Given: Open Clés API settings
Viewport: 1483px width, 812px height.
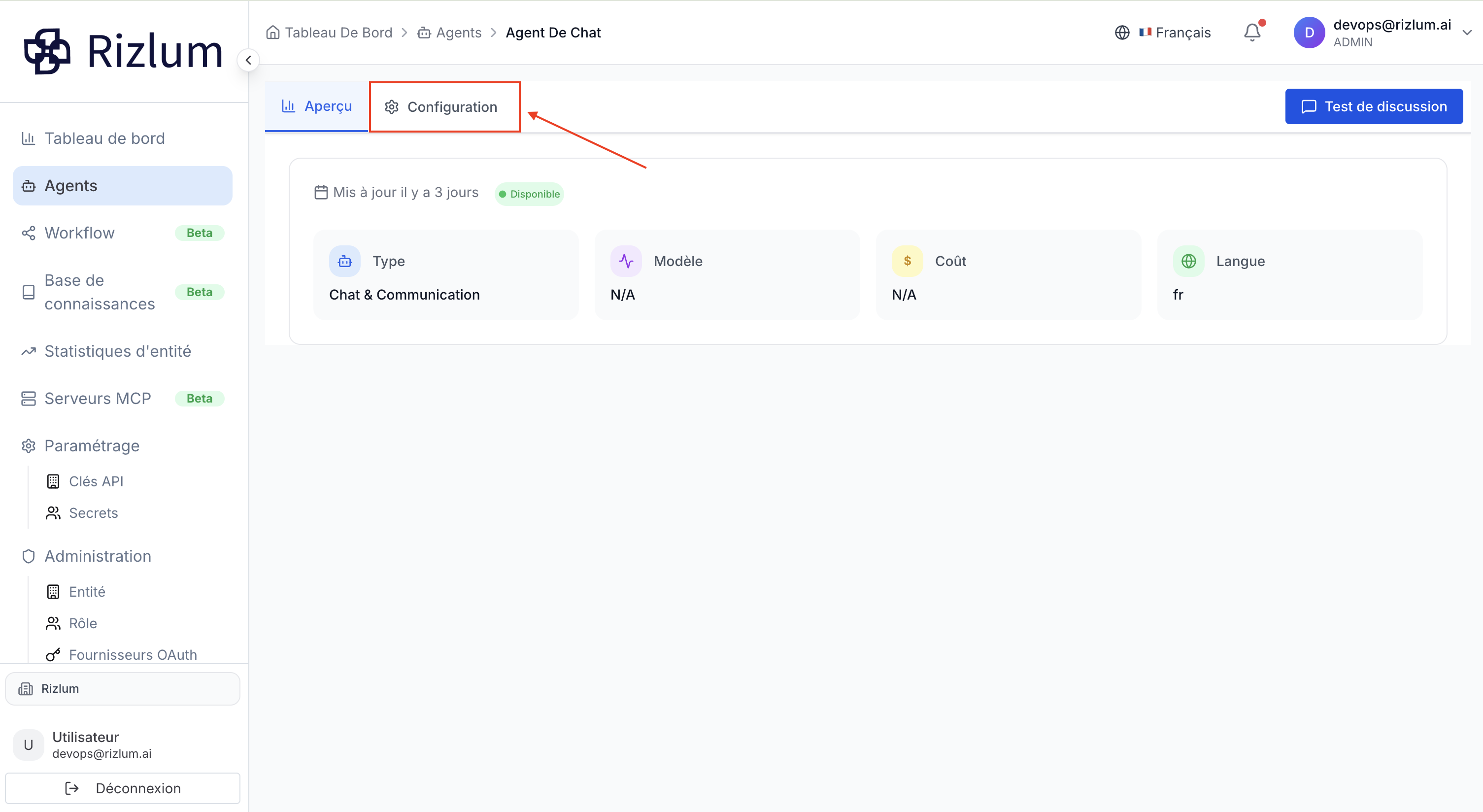Looking at the screenshot, I should coord(96,481).
